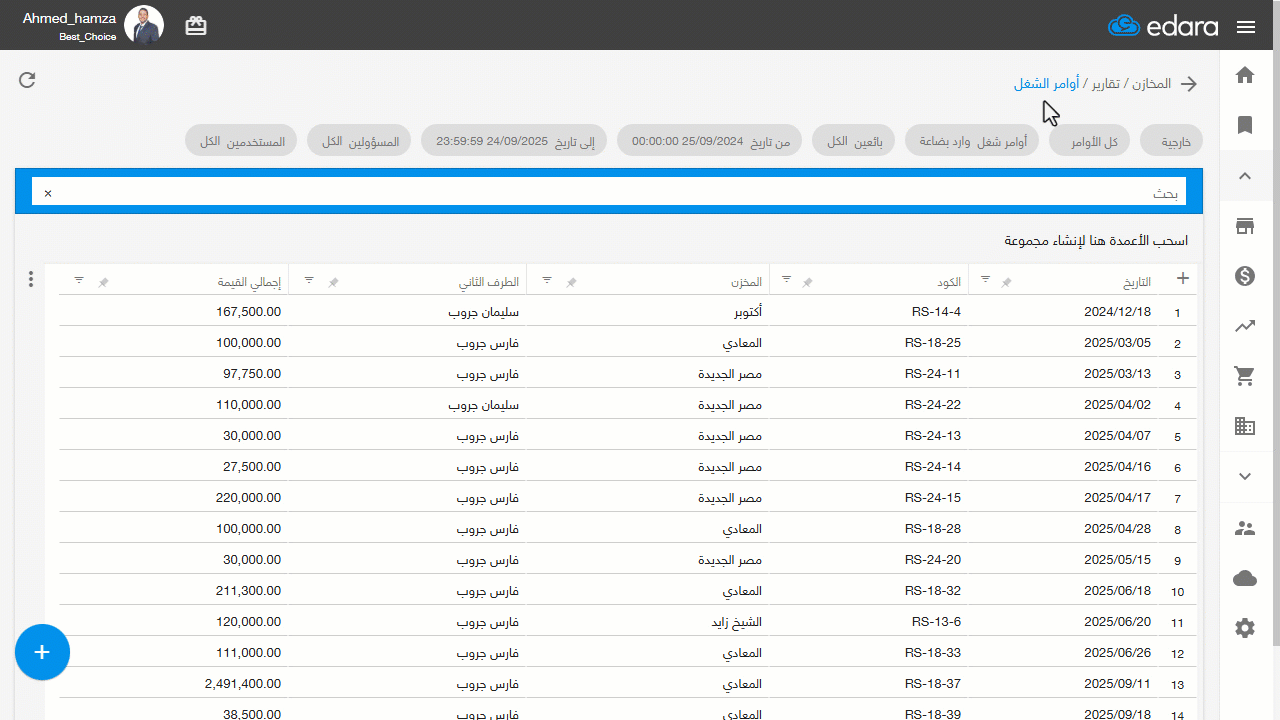Image resolution: width=1280 pixels, height=720 pixels.
Task: Open filter for إجمالي القيمة column
Action: (79, 279)
